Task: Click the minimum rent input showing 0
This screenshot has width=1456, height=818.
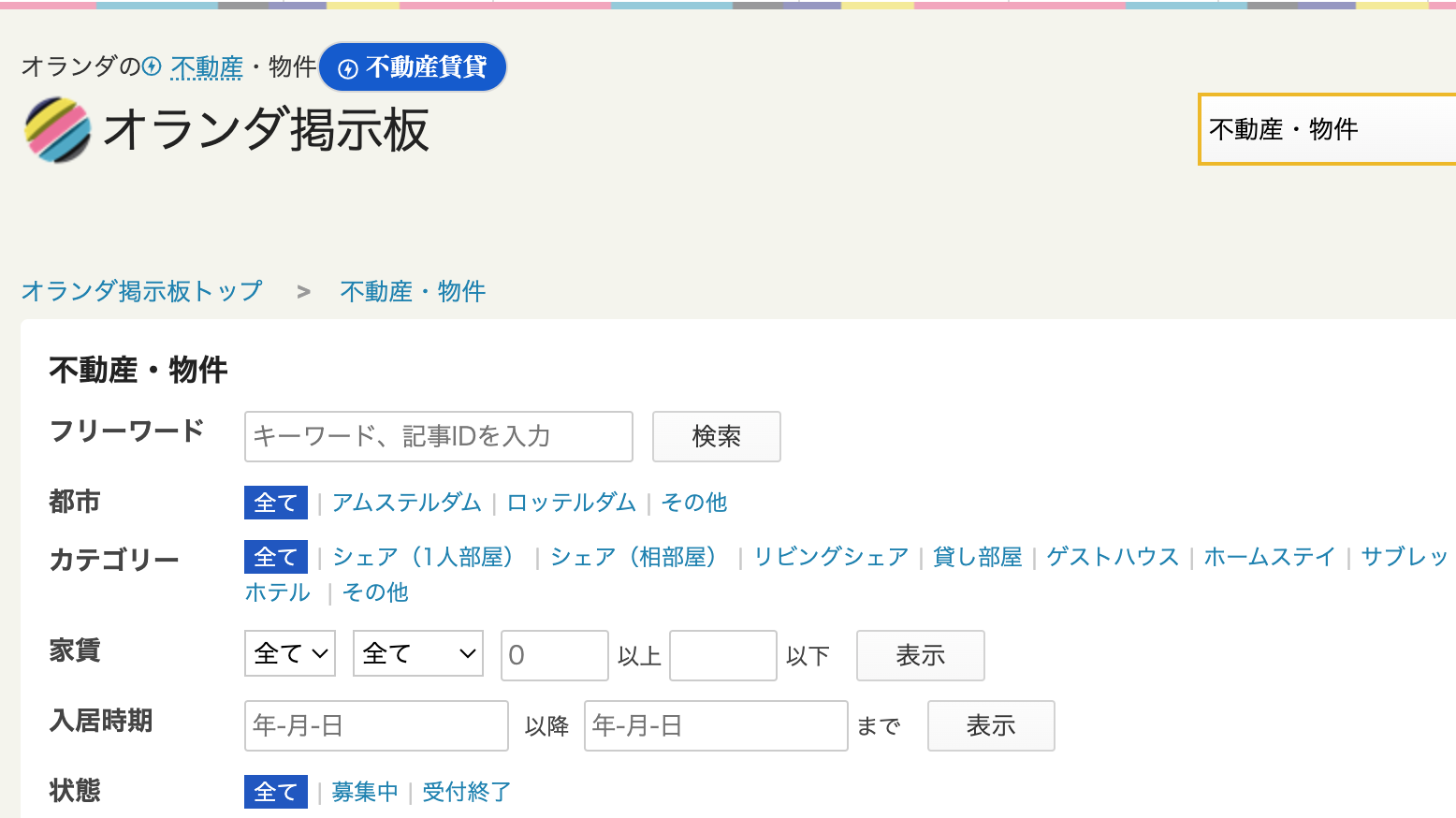Action: (554, 655)
